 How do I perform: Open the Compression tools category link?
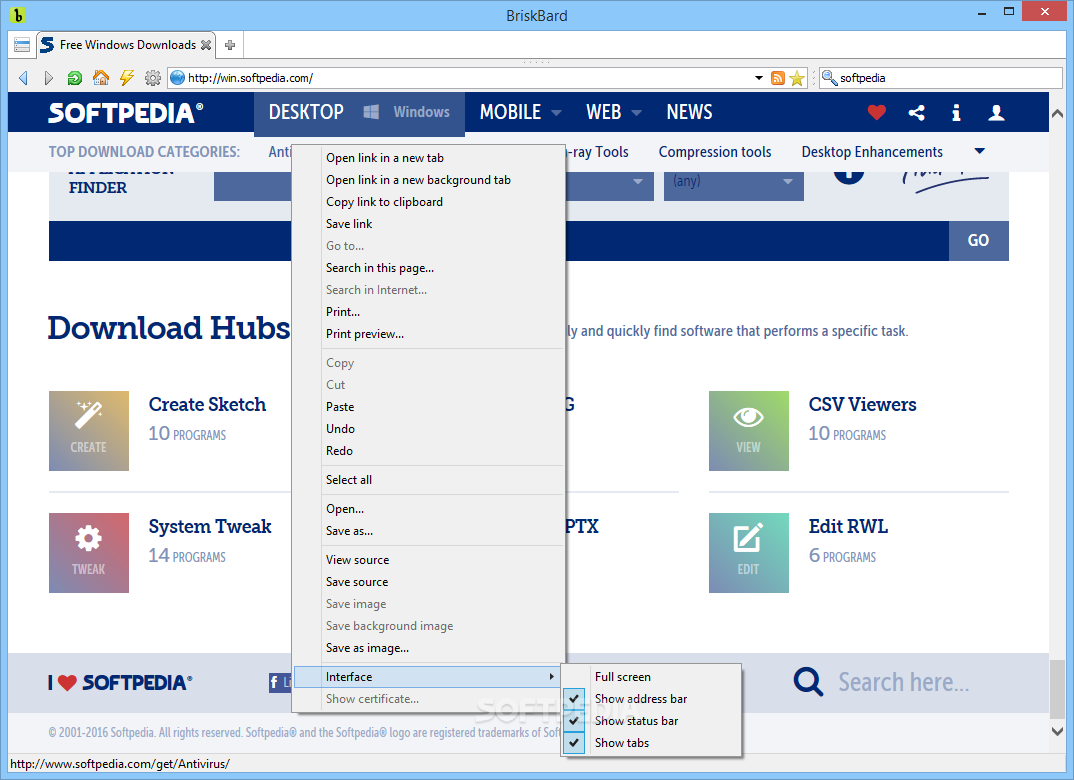click(x=715, y=152)
